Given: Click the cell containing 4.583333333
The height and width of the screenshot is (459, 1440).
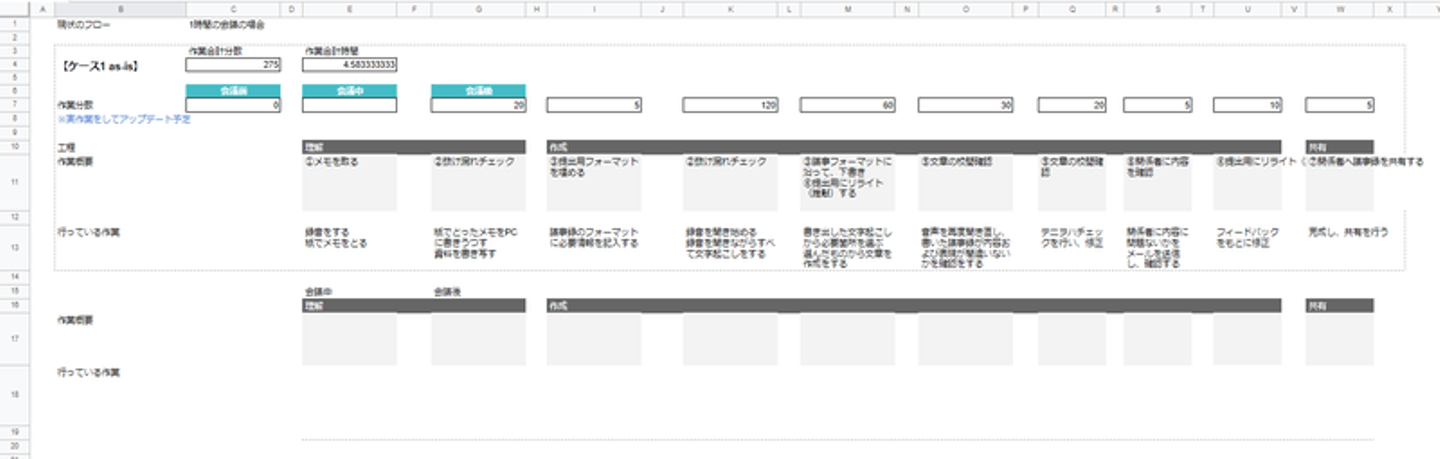Looking at the screenshot, I should [x=349, y=65].
